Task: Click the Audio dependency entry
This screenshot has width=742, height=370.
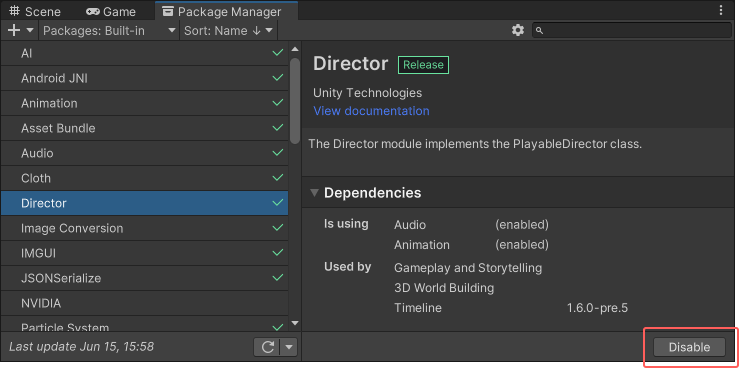Action: point(410,225)
